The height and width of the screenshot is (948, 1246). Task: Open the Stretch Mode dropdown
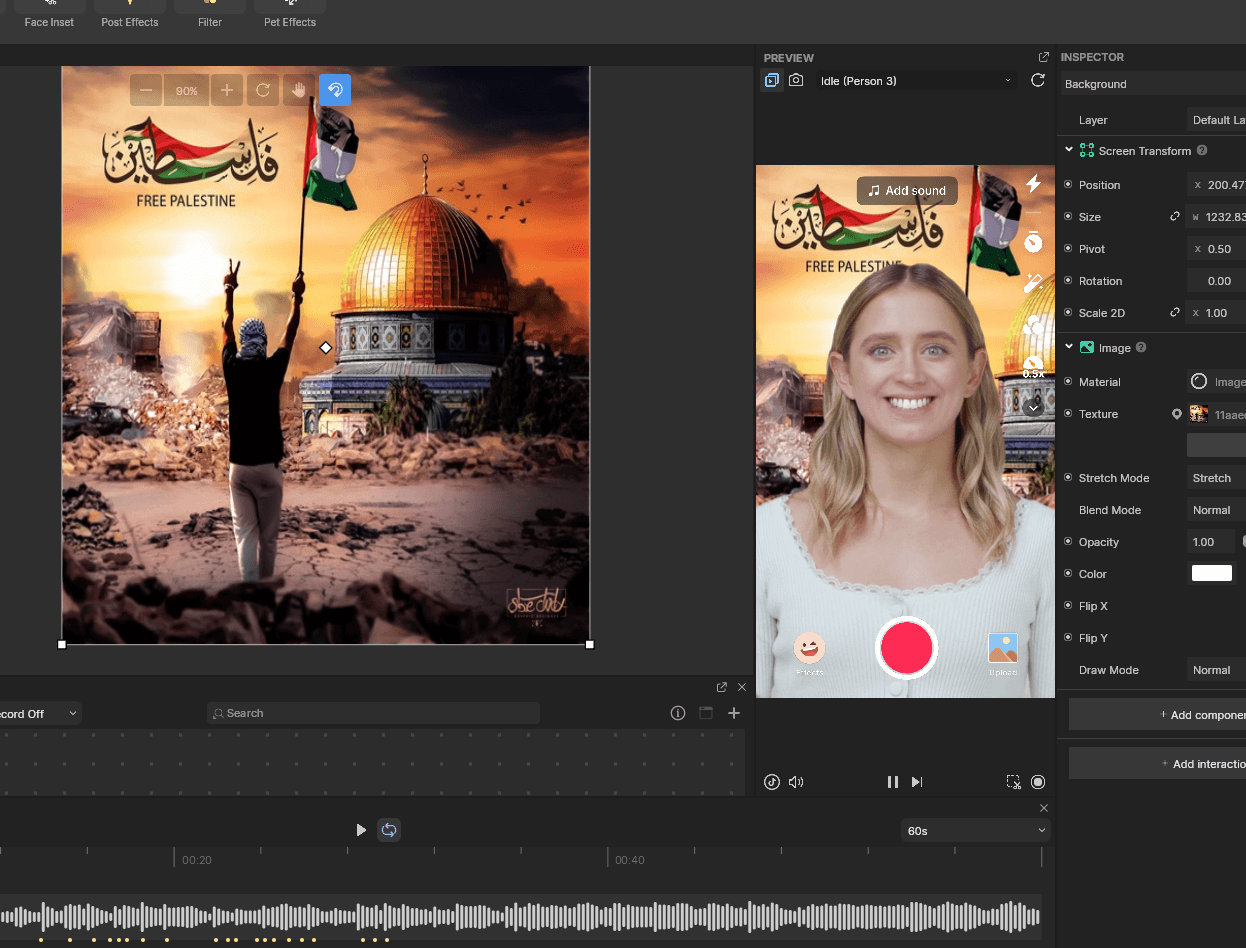1216,478
